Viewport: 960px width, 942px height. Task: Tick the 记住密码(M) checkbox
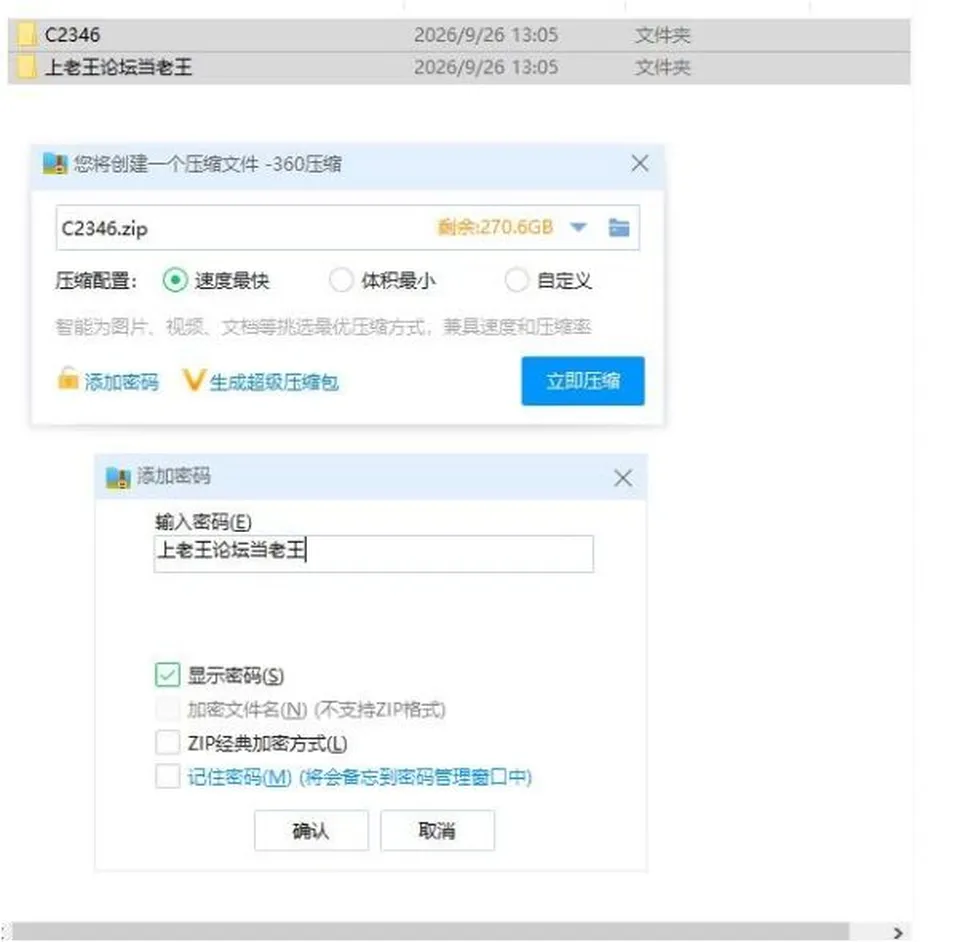point(168,776)
